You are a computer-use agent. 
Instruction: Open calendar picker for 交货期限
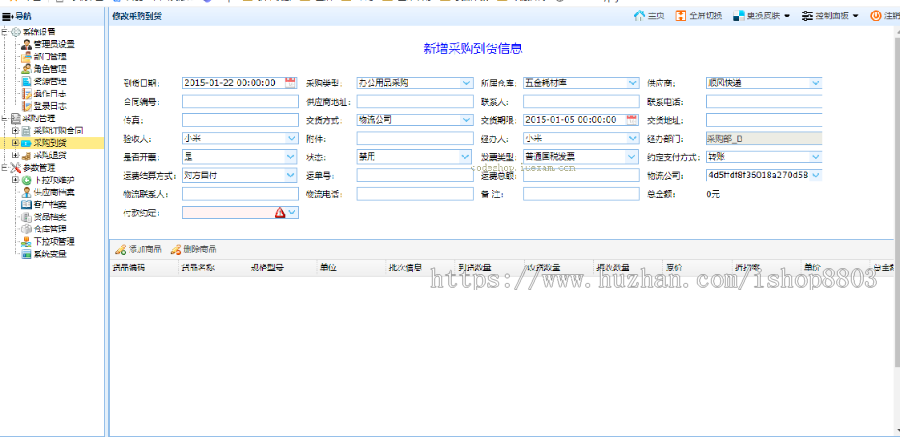pos(631,120)
